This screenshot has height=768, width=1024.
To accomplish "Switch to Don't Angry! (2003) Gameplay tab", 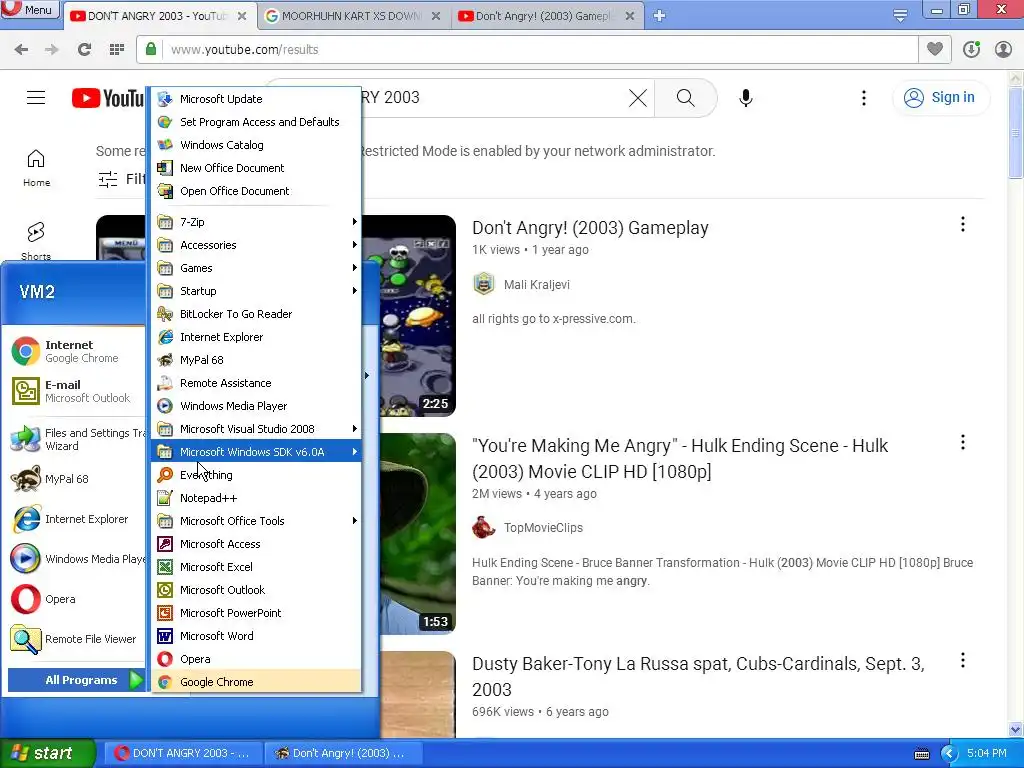I will coord(546,16).
